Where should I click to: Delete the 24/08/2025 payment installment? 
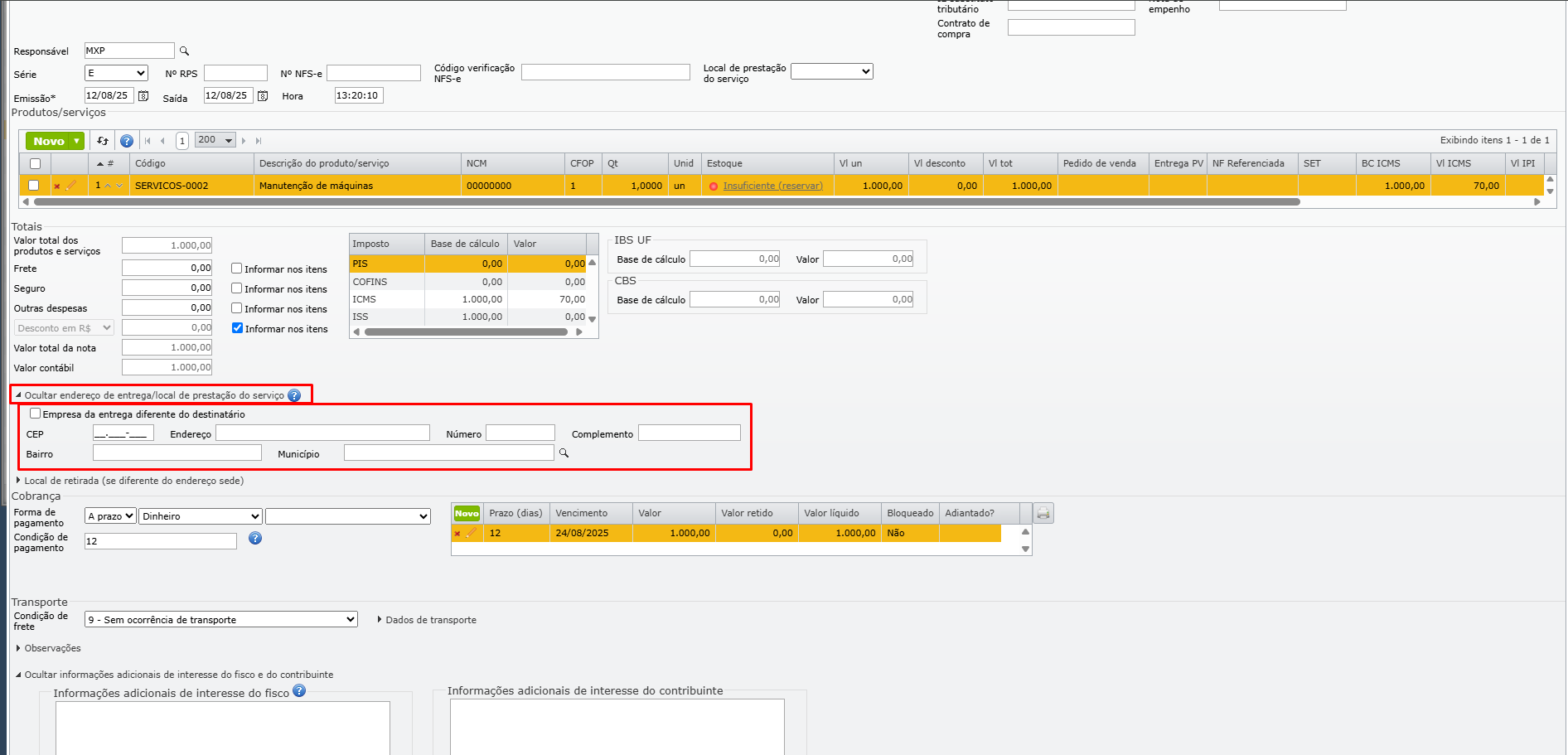pos(457,534)
